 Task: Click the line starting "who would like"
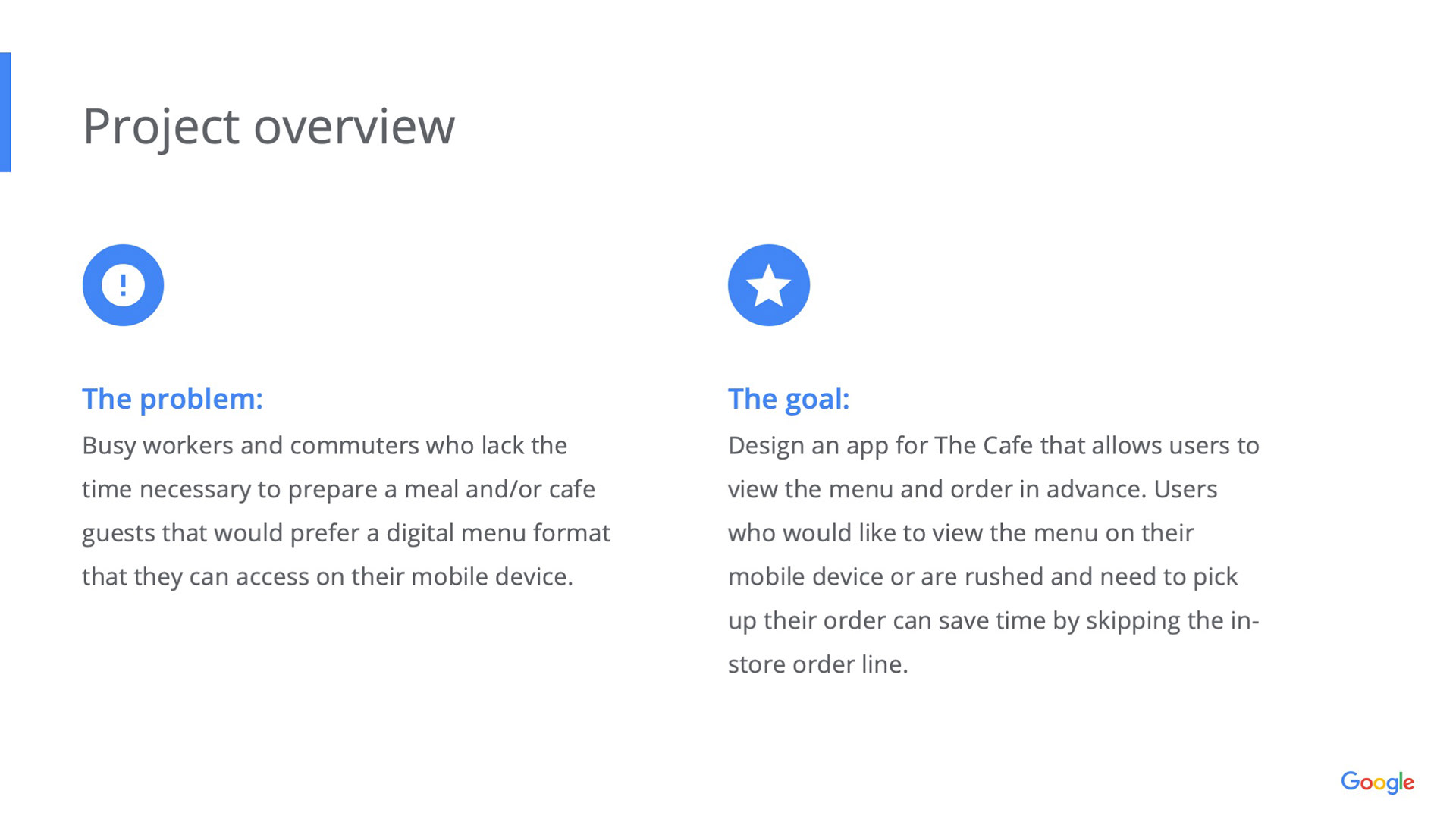click(960, 533)
